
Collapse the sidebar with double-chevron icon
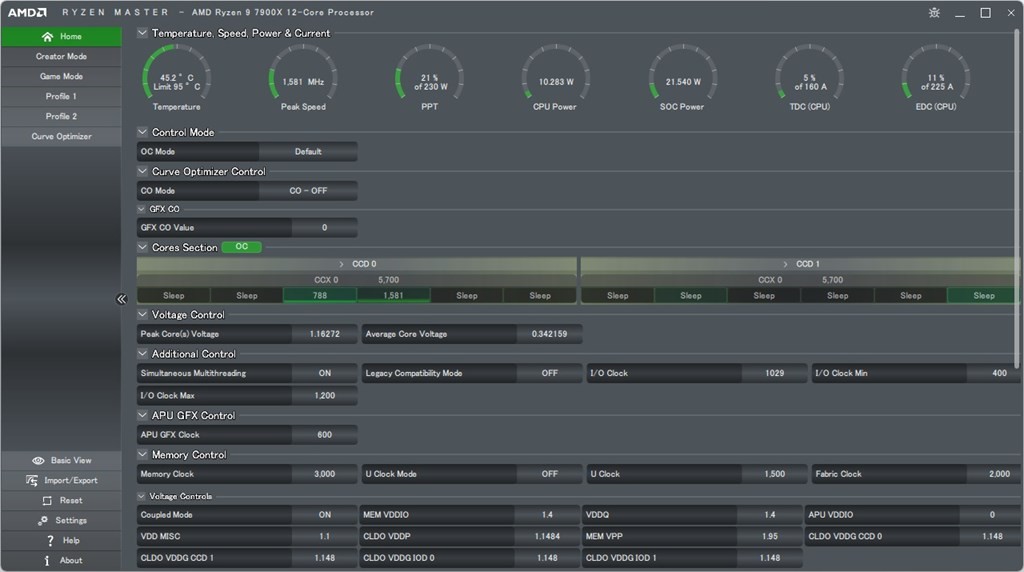(121, 299)
